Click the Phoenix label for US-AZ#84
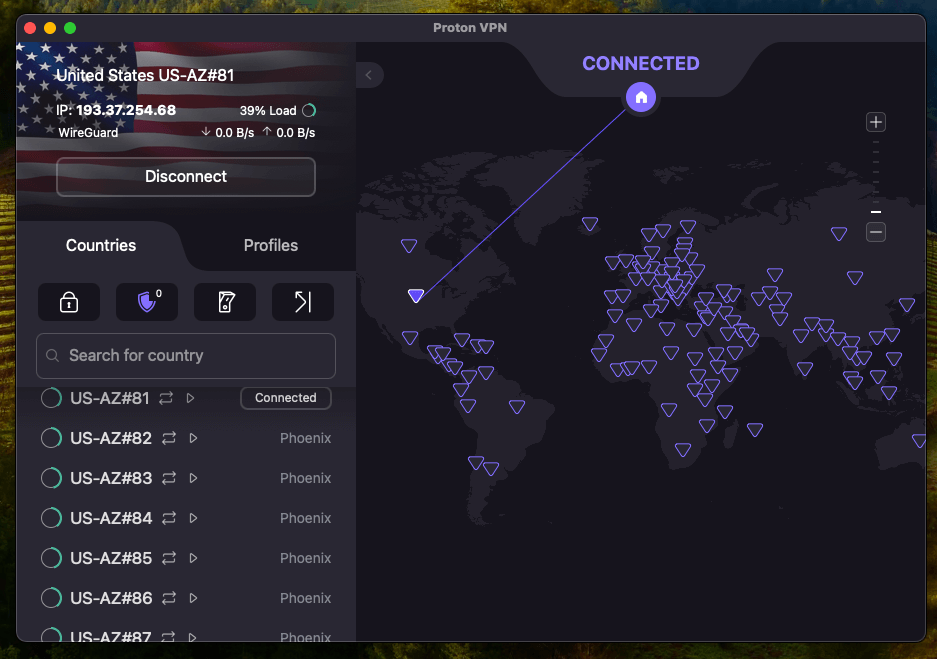937x659 pixels. pyautogui.click(x=305, y=518)
